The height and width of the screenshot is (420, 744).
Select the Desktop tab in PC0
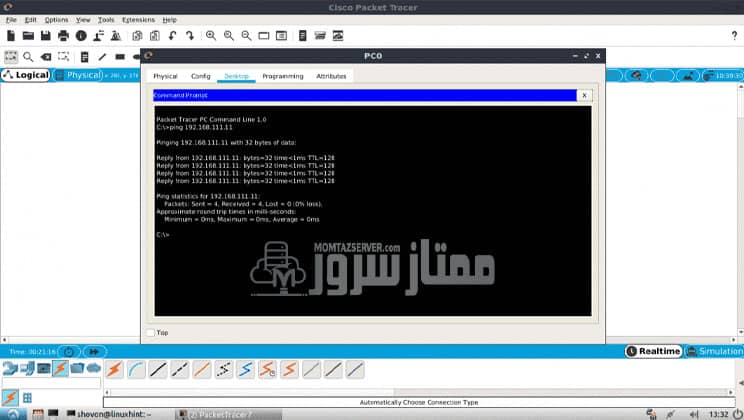pos(236,76)
